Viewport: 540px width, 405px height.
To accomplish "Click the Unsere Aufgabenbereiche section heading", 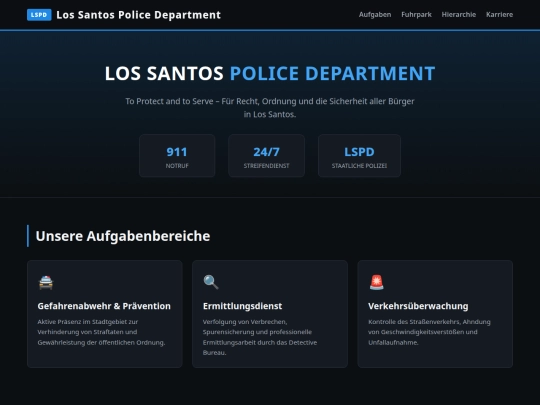I will coord(123,236).
